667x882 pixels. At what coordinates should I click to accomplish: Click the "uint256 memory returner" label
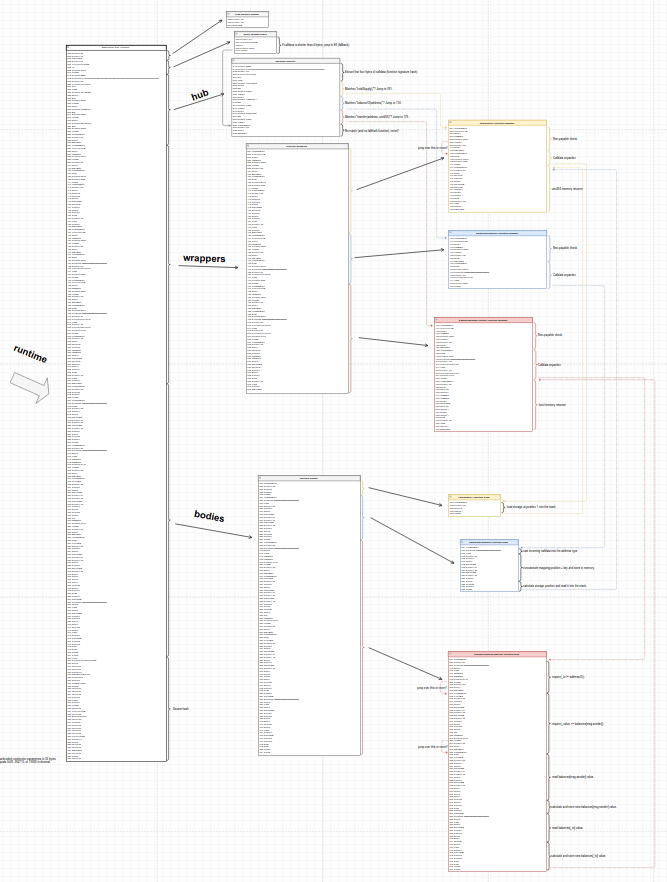pyautogui.click(x=567, y=188)
